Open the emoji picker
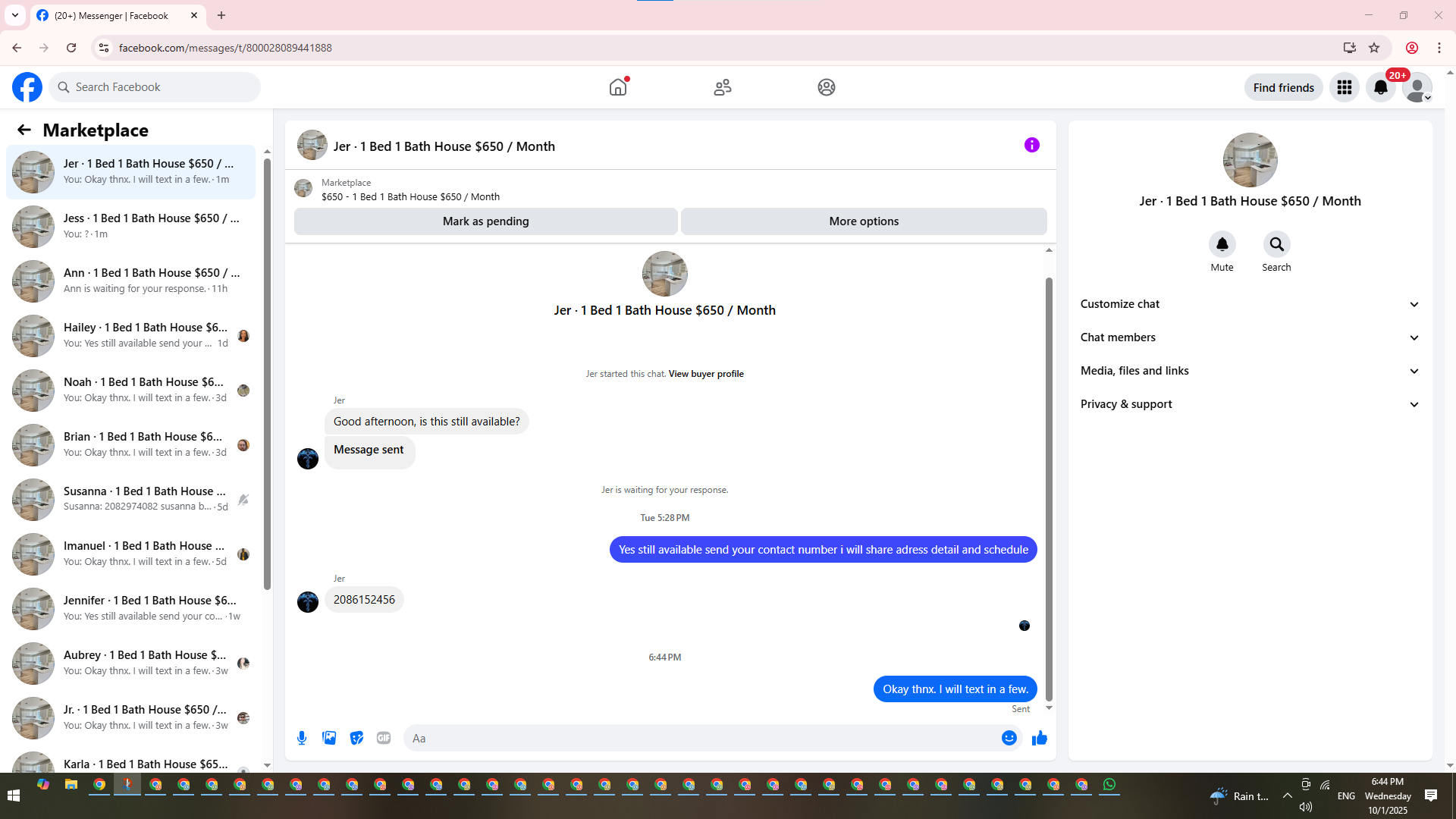Screen dimensions: 1456x819 pos(1009,738)
